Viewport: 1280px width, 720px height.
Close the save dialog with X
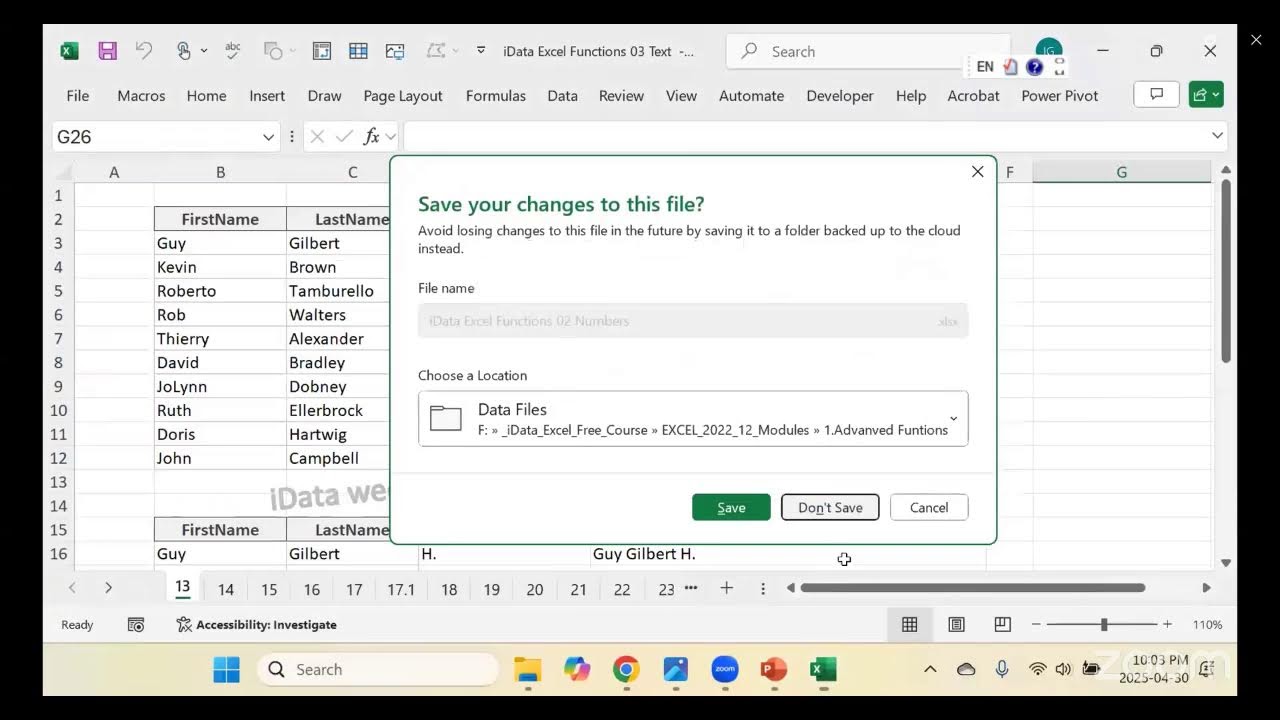tap(977, 172)
